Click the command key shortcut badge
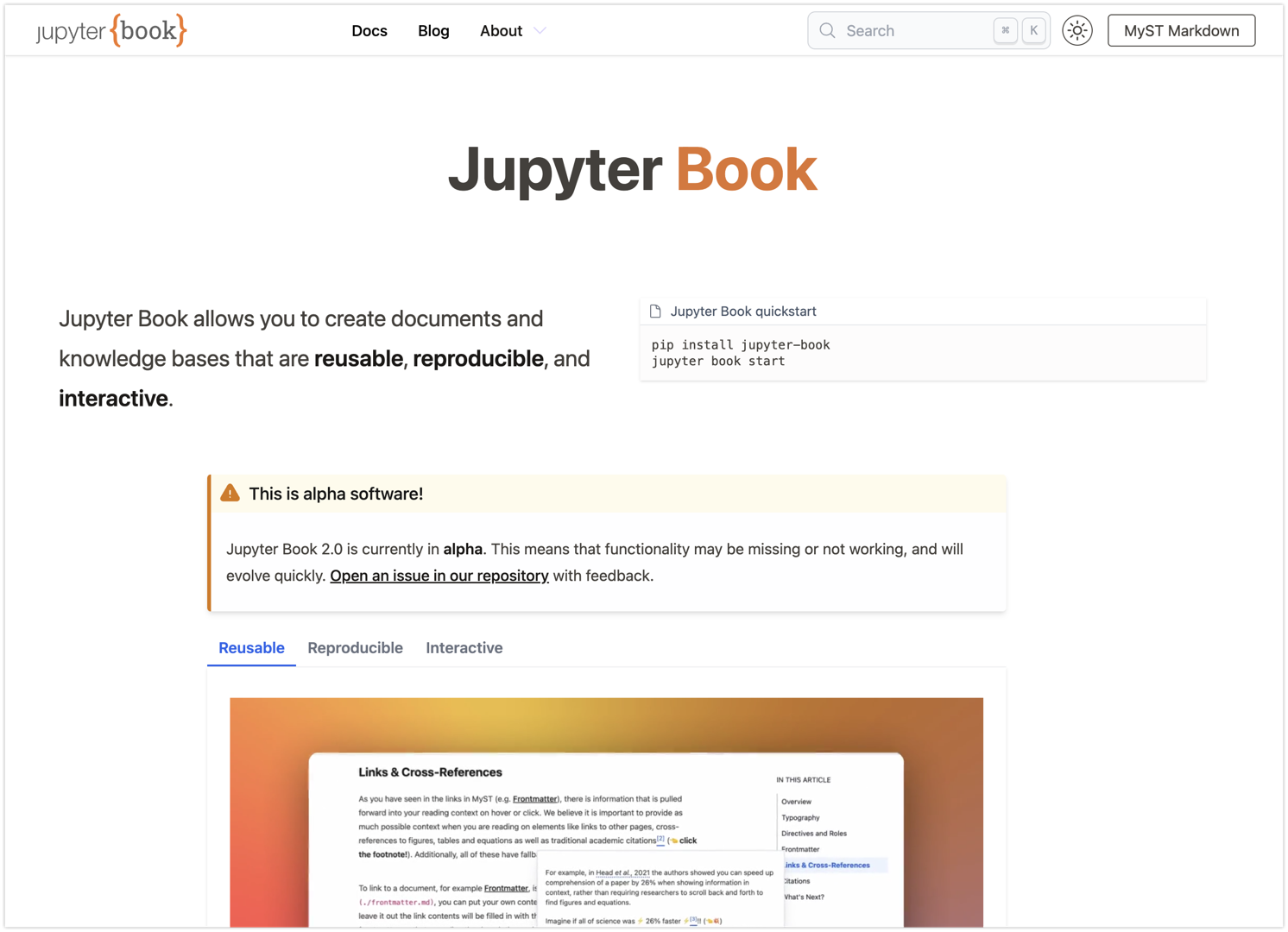Viewport: 1288px width, 932px height. 1005,30
